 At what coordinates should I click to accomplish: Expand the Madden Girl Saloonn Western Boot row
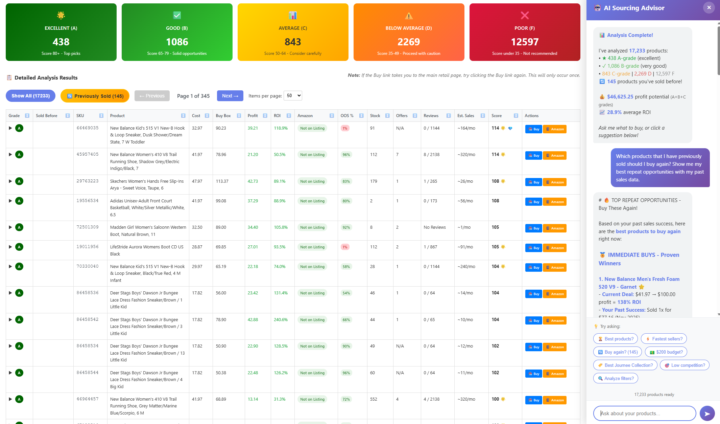tap(10, 227)
